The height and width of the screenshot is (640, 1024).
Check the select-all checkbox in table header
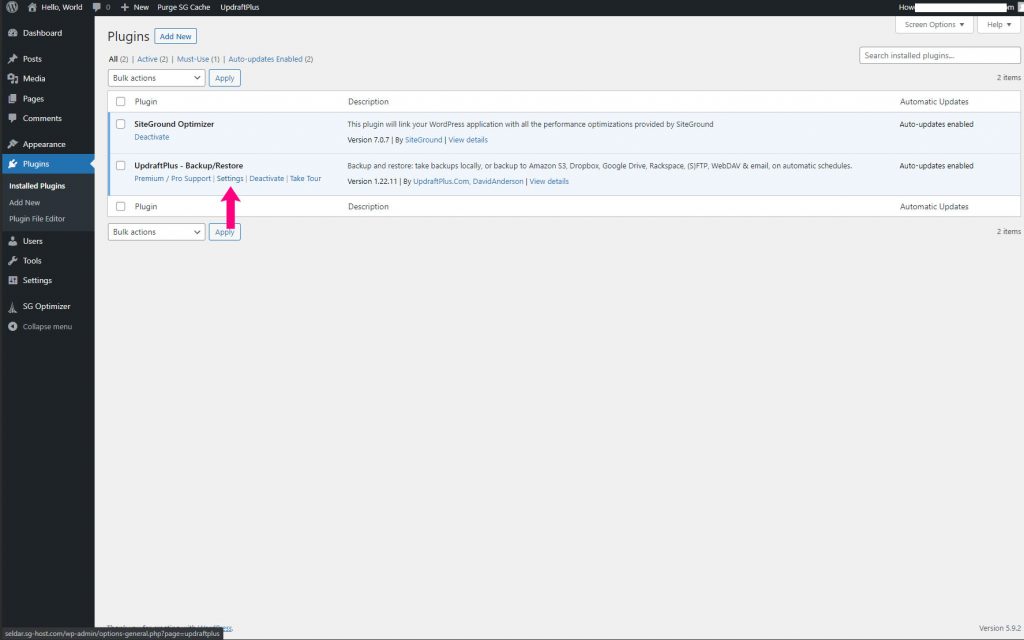tap(120, 101)
